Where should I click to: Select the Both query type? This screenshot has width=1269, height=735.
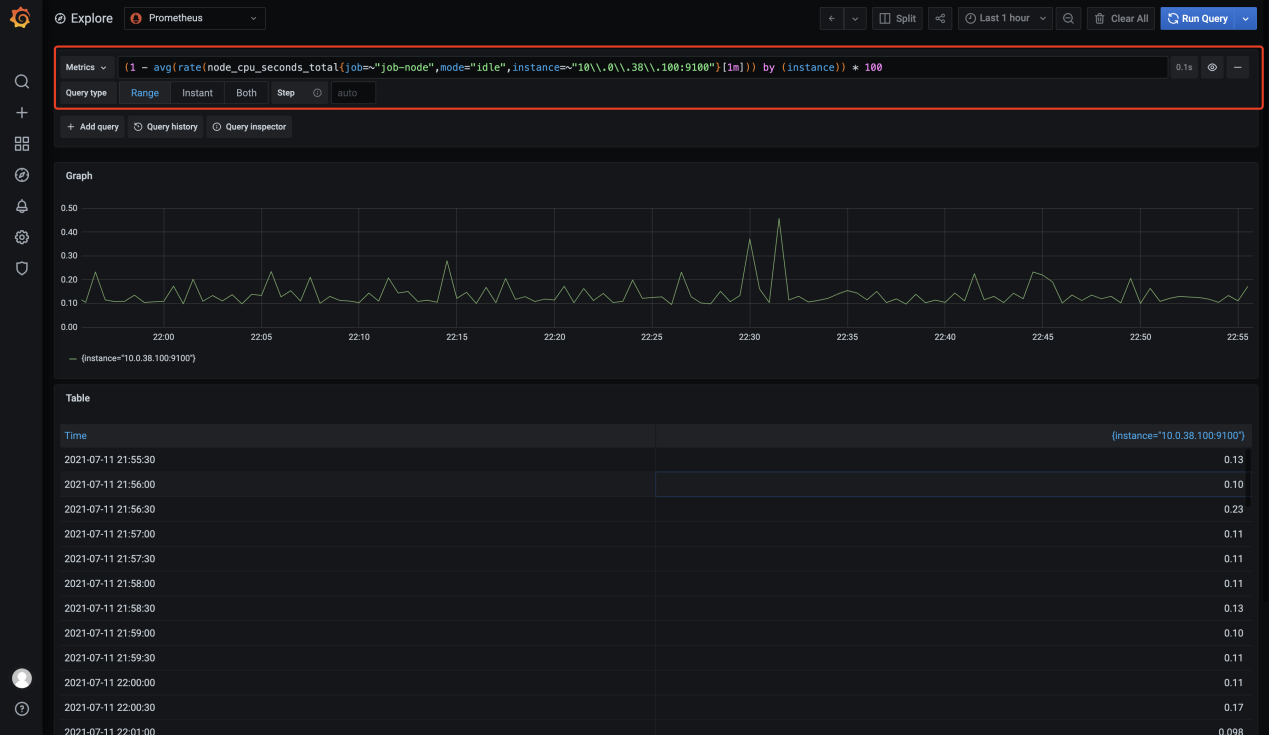(x=246, y=93)
